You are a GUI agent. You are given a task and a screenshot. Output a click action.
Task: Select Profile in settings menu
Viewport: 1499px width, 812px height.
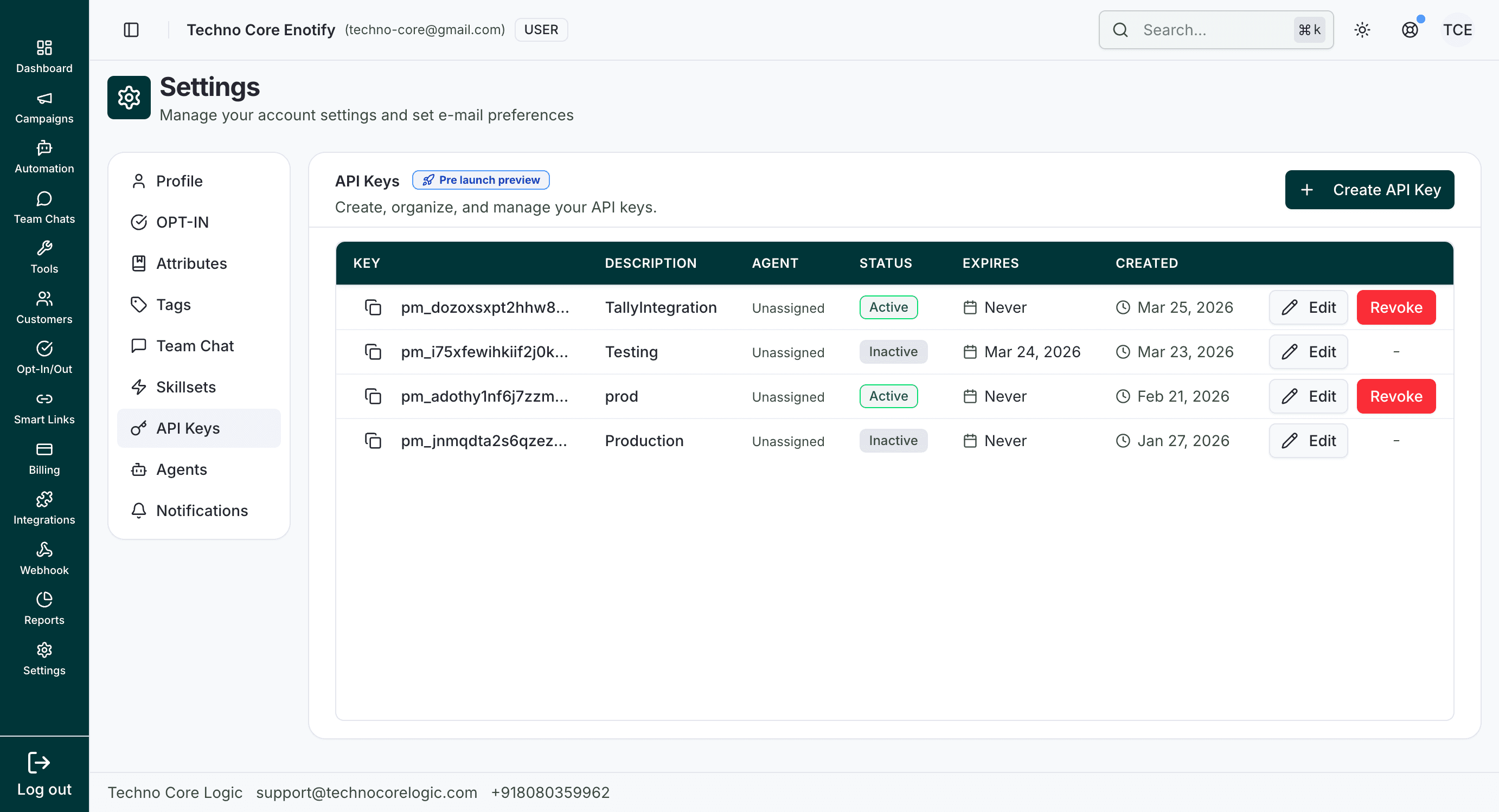pos(199,181)
